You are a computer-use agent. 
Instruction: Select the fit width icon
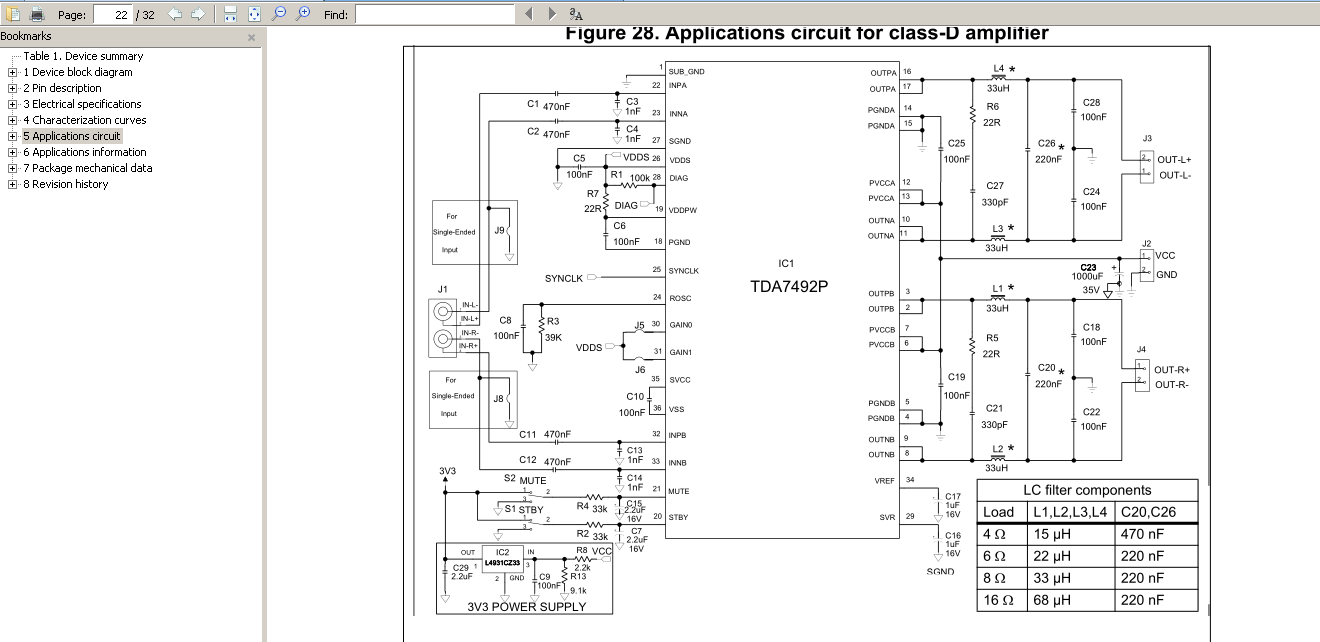click(x=230, y=14)
